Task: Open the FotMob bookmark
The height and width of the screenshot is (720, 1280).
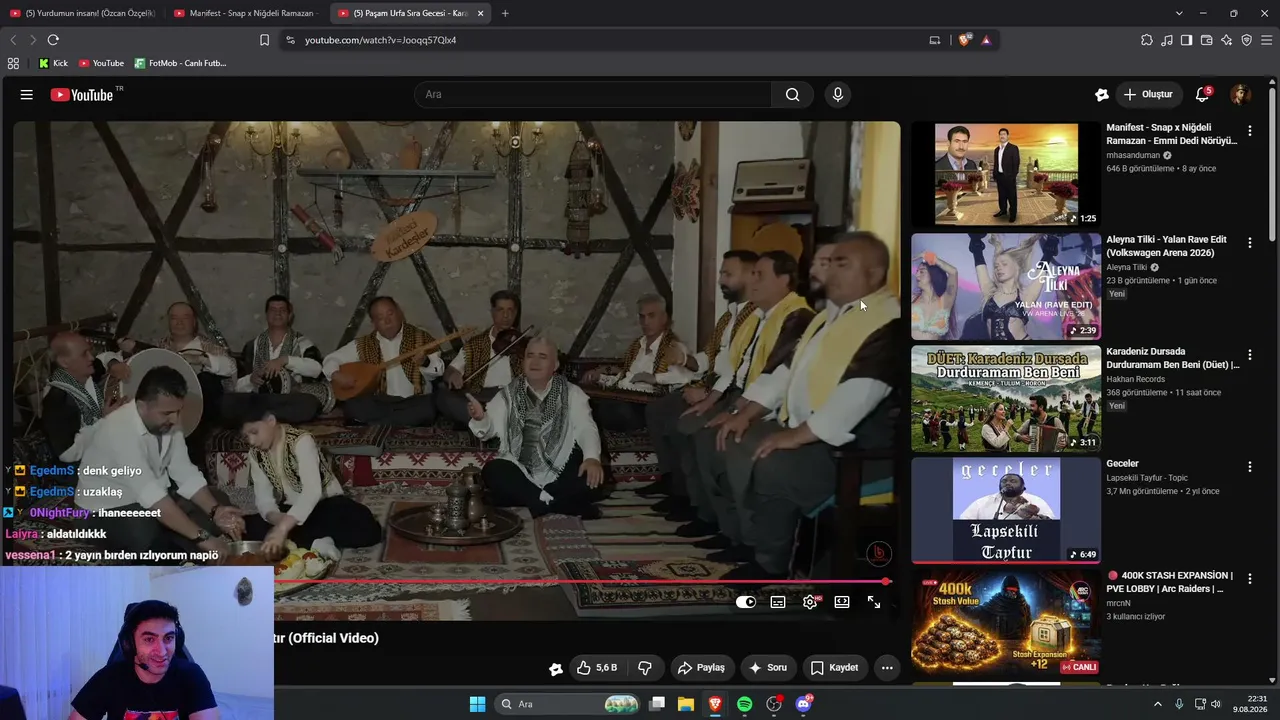Action: click(x=180, y=63)
